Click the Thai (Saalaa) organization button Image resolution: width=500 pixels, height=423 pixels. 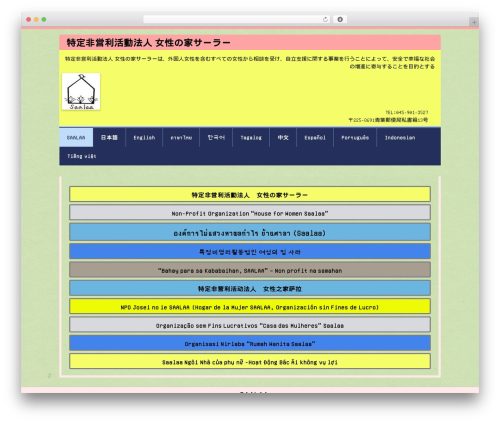tap(250, 232)
